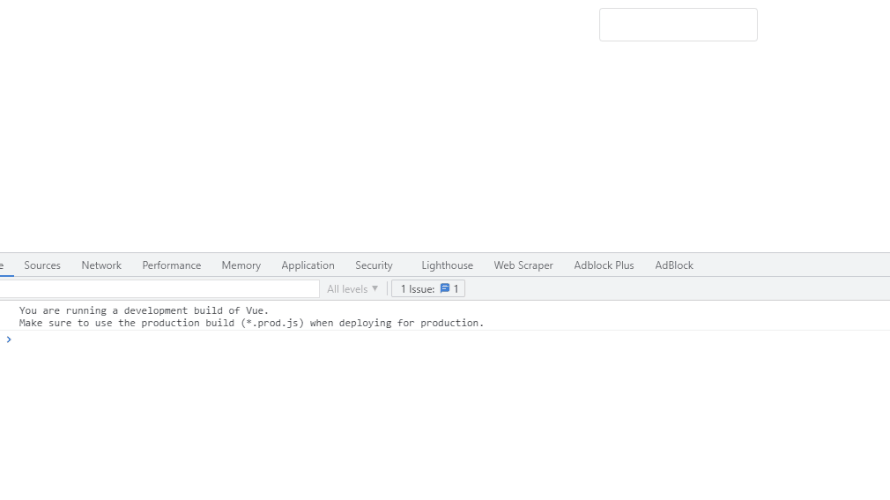The height and width of the screenshot is (500, 890).
Task: Focus the console filter input field
Action: click(x=159, y=289)
